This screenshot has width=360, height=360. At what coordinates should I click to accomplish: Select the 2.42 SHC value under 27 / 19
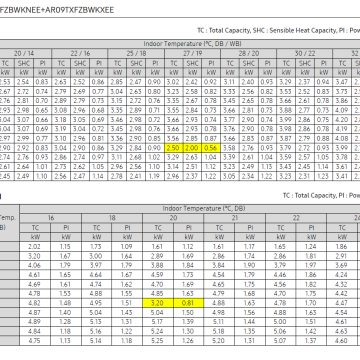coord(193,82)
